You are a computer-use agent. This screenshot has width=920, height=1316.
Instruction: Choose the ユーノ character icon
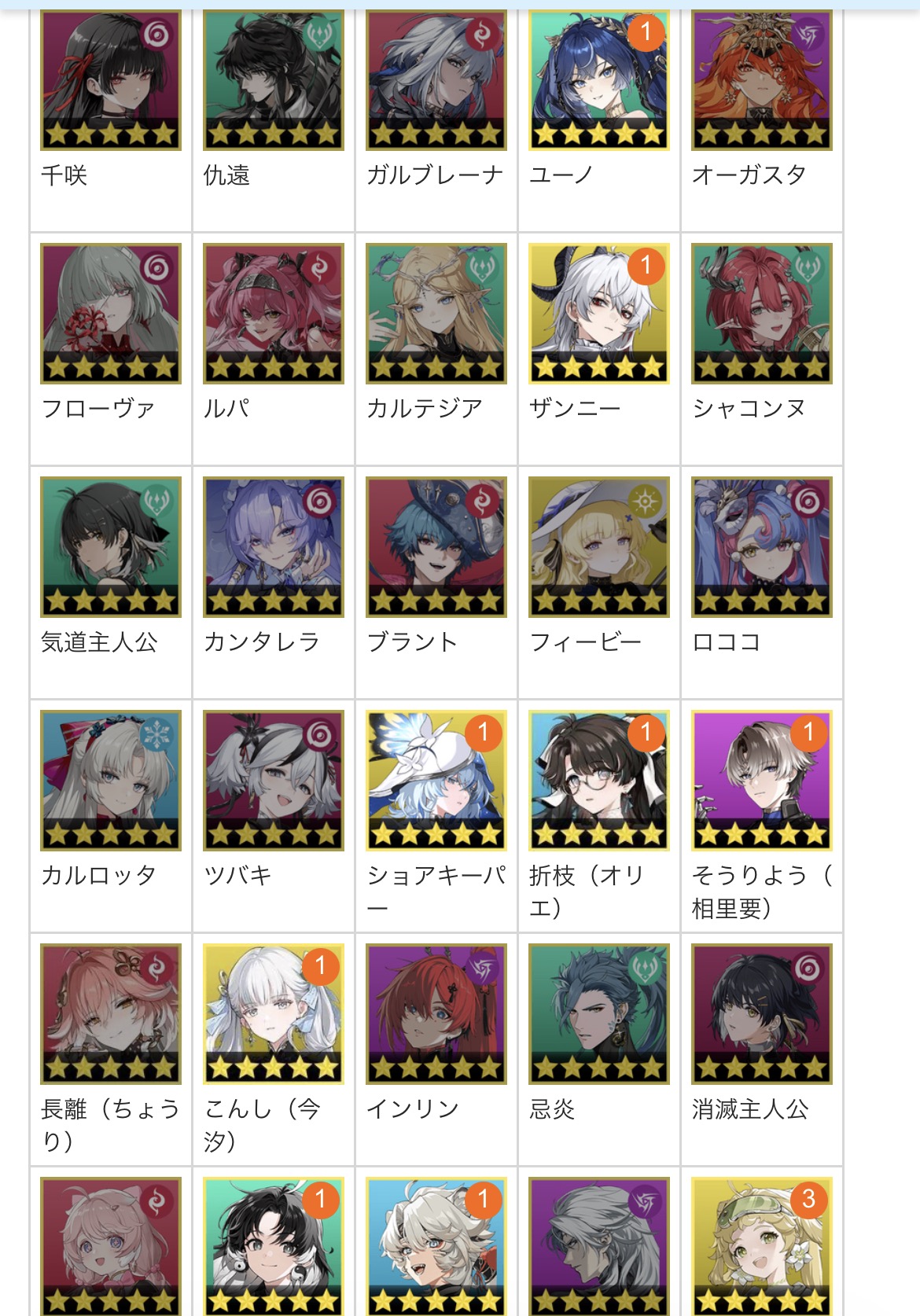click(599, 79)
